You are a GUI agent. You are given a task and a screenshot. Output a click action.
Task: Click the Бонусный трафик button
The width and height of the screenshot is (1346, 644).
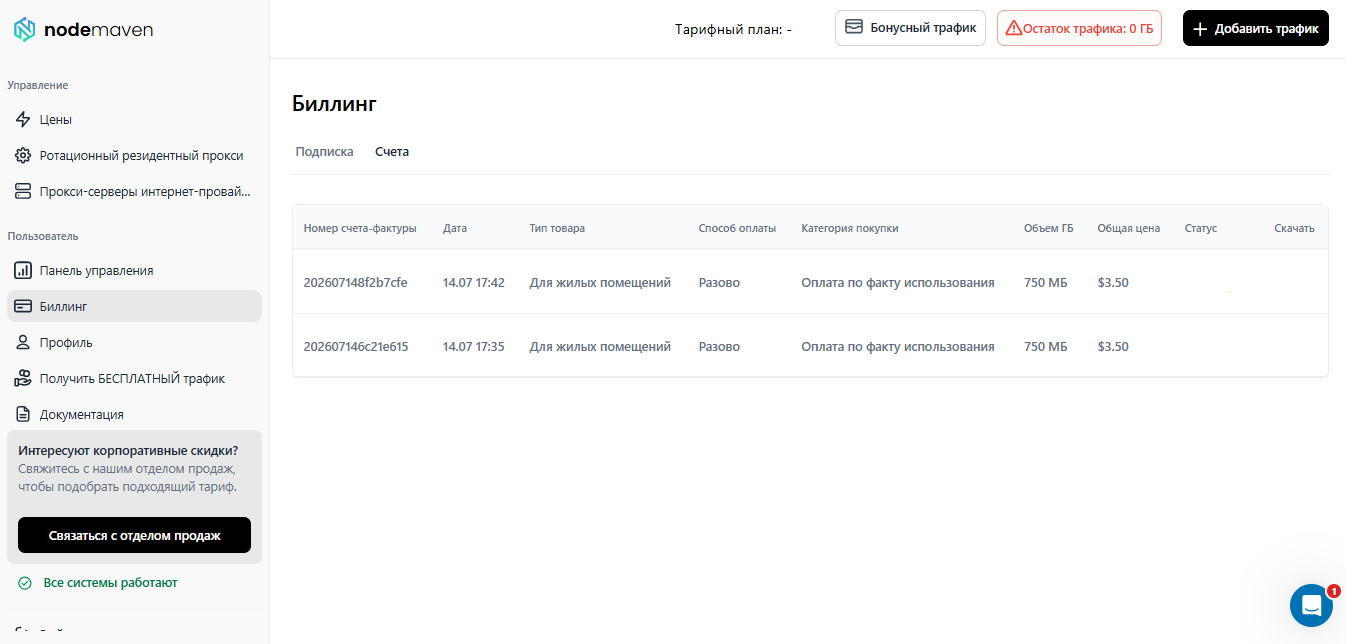click(x=910, y=28)
